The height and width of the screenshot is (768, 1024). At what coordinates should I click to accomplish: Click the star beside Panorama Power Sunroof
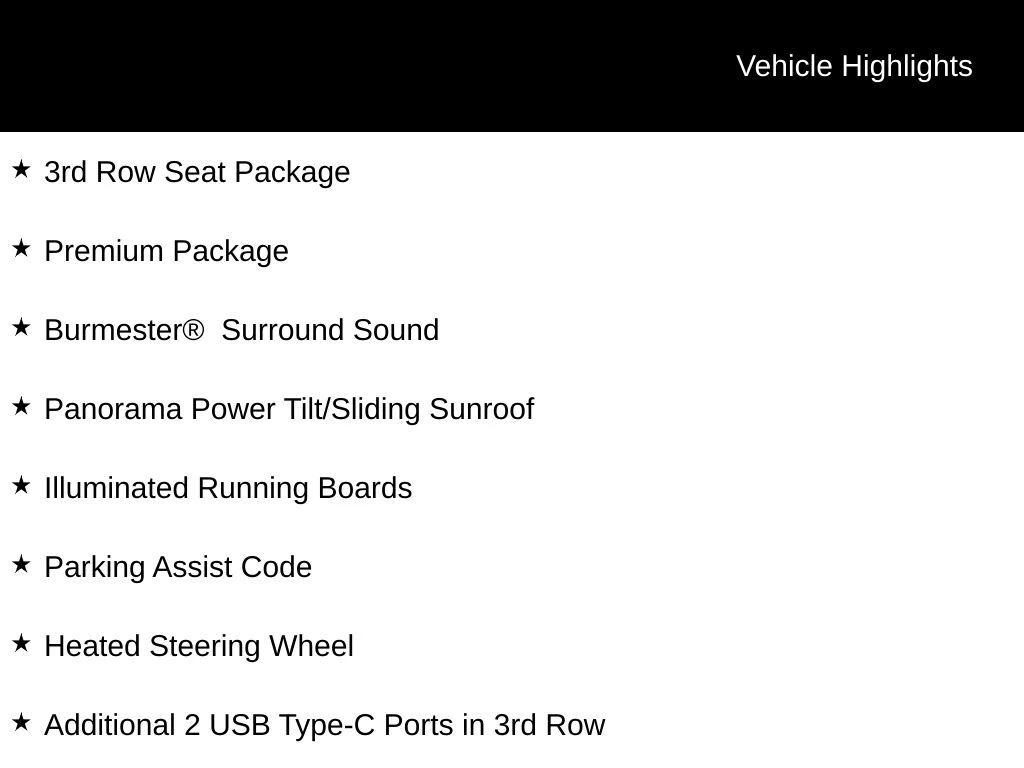(x=21, y=406)
